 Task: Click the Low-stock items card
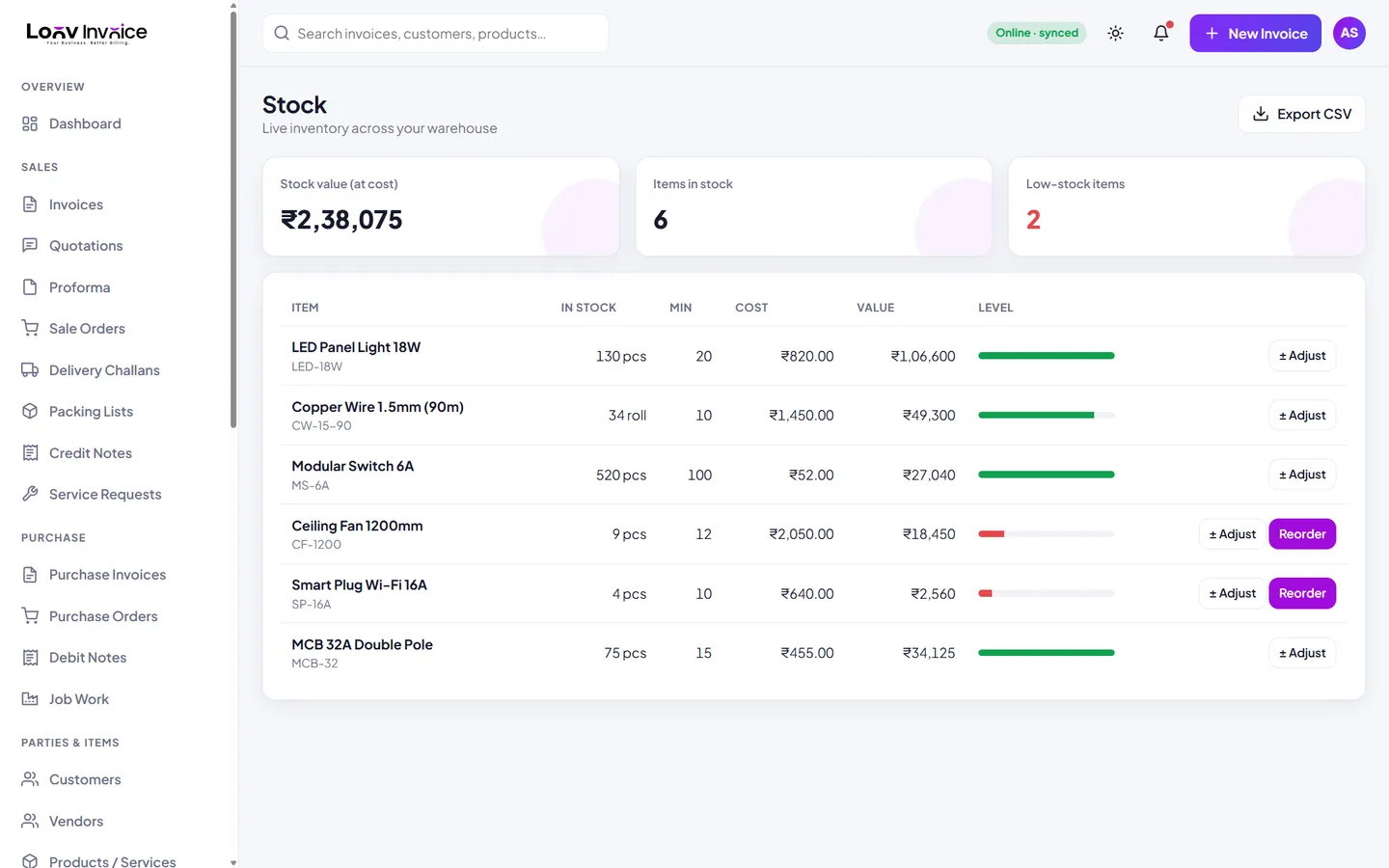pos(1186,206)
